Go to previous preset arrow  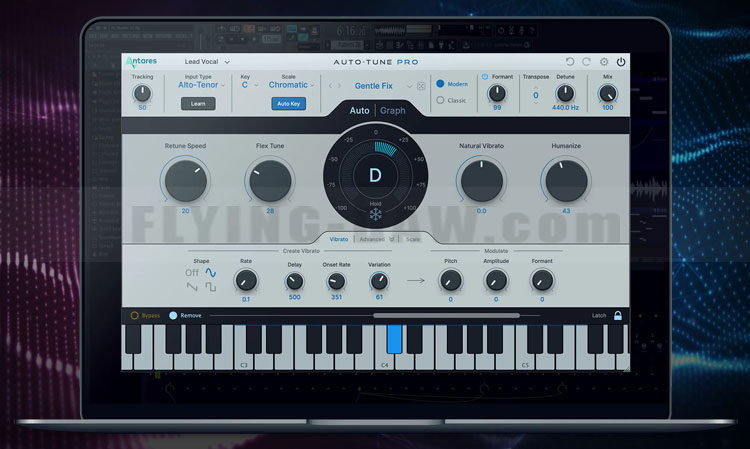pyautogui.click(x=331, y=86)
